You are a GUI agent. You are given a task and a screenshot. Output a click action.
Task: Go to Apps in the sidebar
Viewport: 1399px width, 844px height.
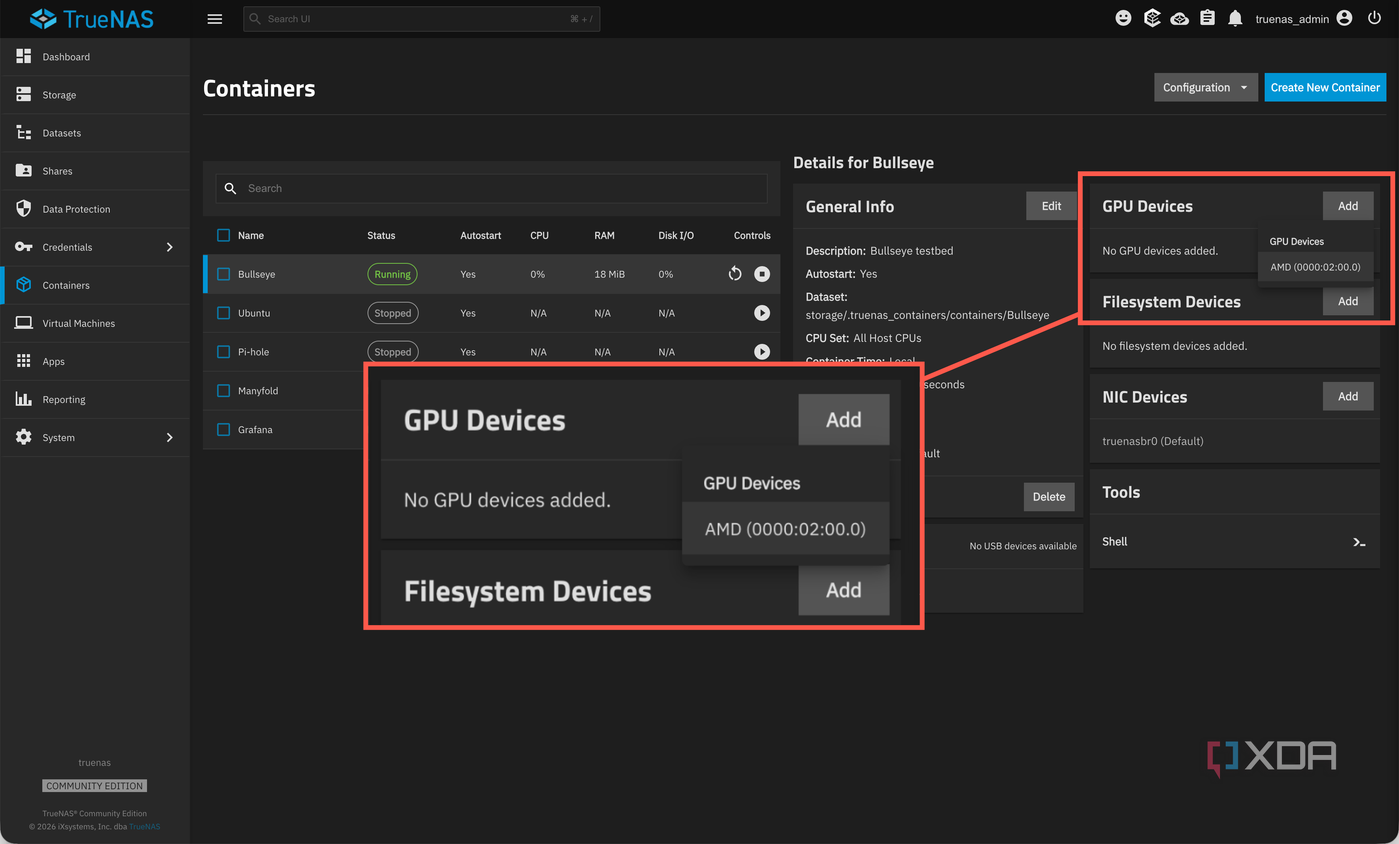pyautogui.click(x=95, y=361)
